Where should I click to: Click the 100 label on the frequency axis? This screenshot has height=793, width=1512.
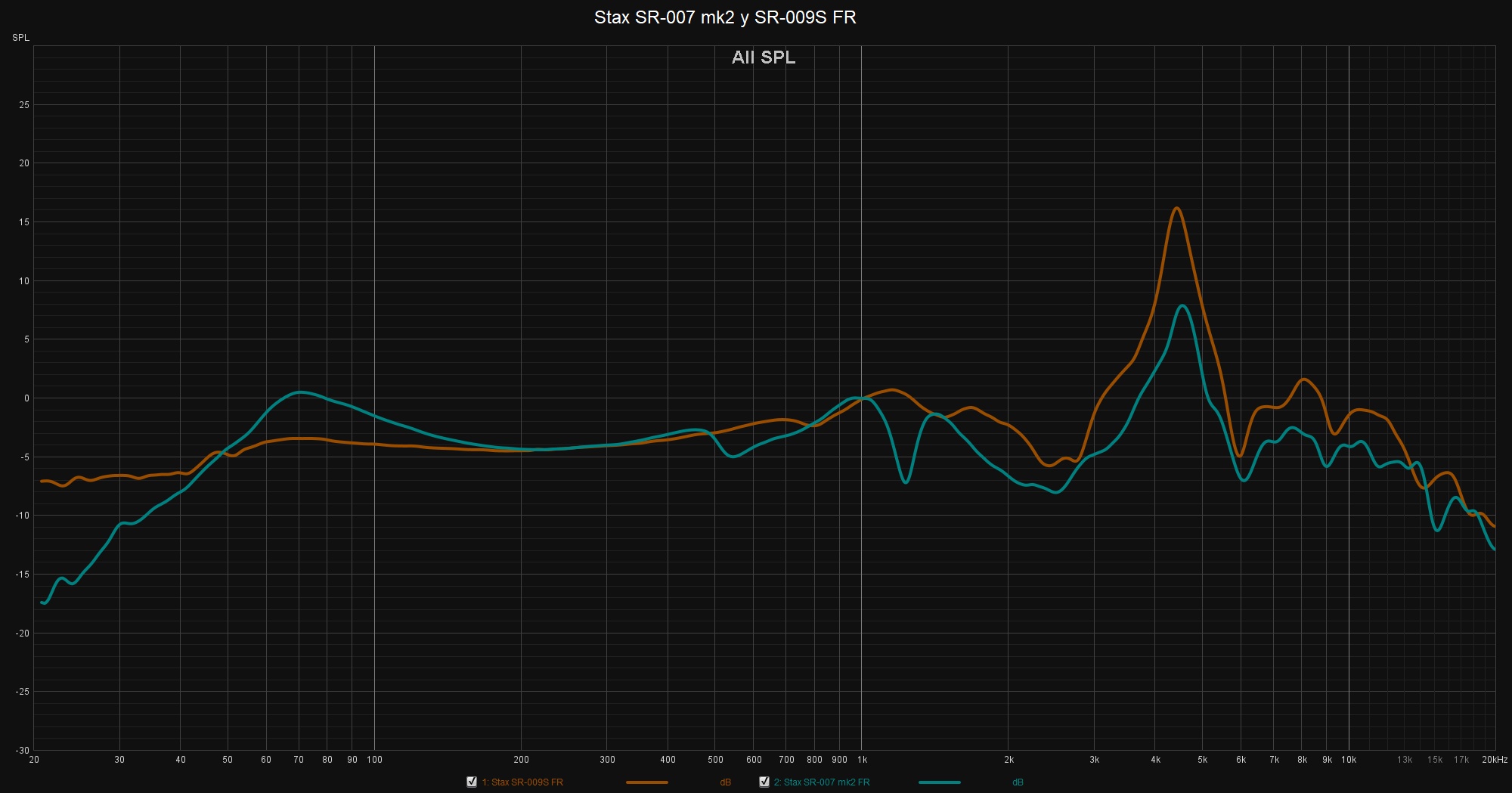(374, 760)
